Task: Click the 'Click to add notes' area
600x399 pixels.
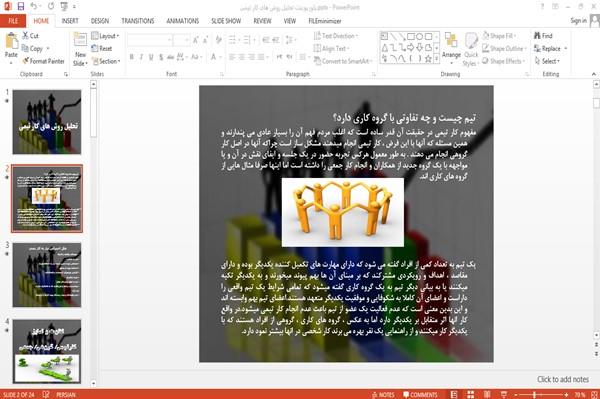Action: point(562,379)
